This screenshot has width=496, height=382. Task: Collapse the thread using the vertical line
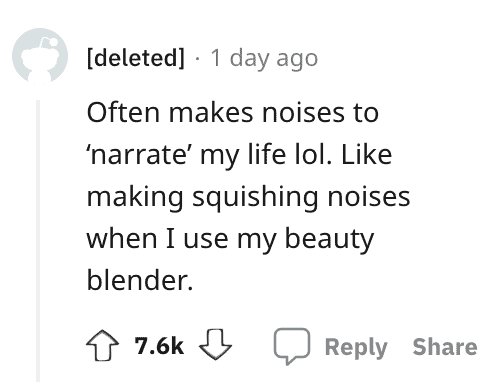38,241
